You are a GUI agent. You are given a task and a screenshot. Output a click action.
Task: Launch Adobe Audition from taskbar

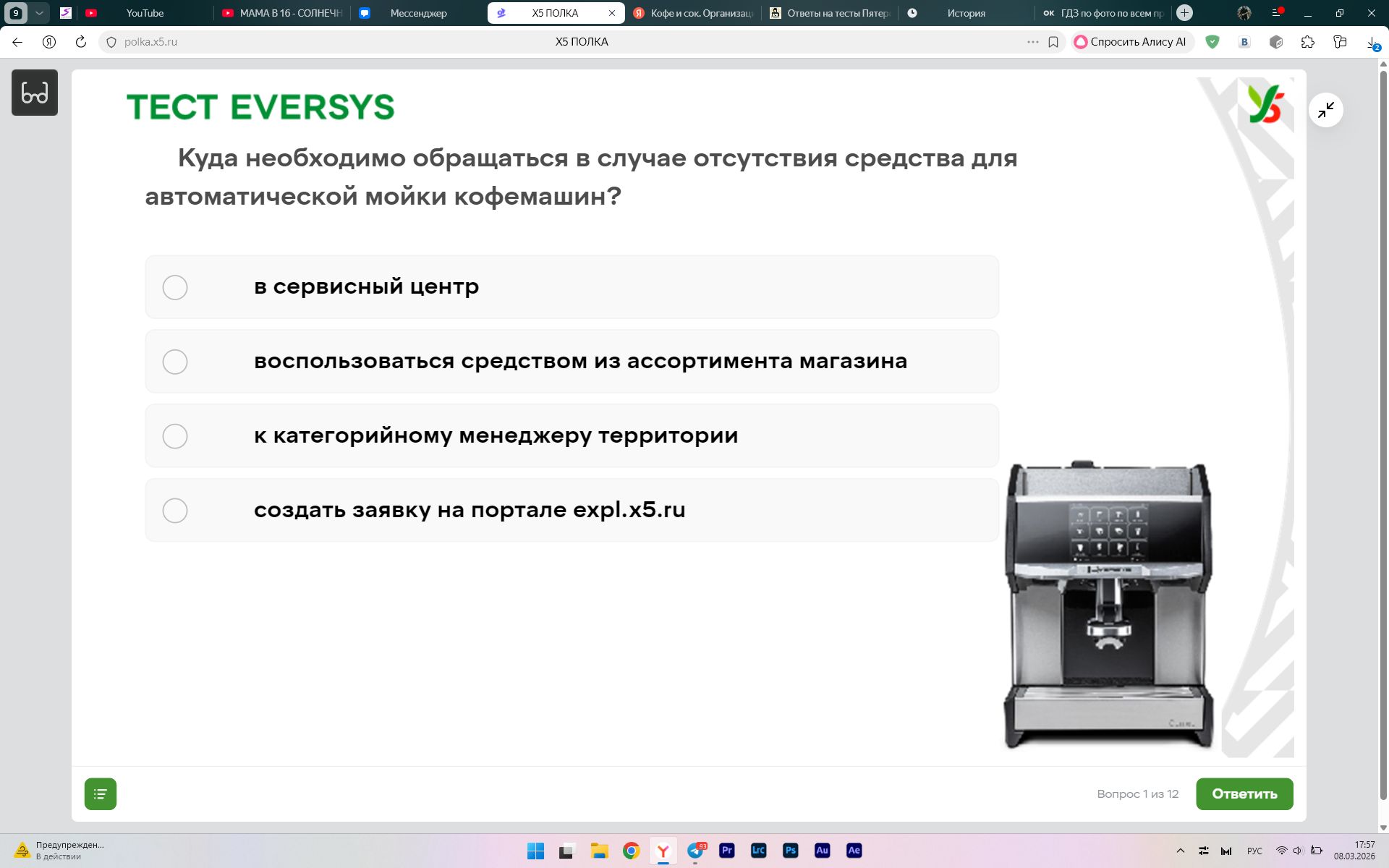(x=823, y=851)
